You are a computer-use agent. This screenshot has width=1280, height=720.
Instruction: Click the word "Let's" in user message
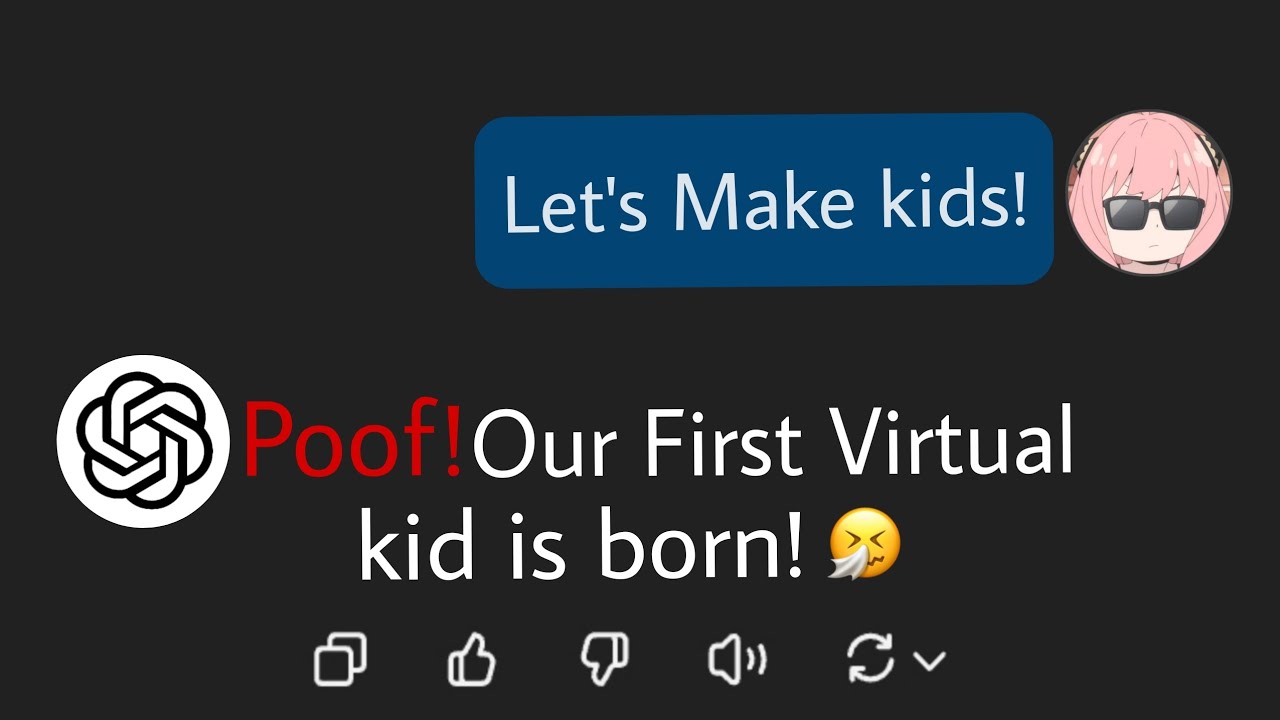(x=578, y=202)
